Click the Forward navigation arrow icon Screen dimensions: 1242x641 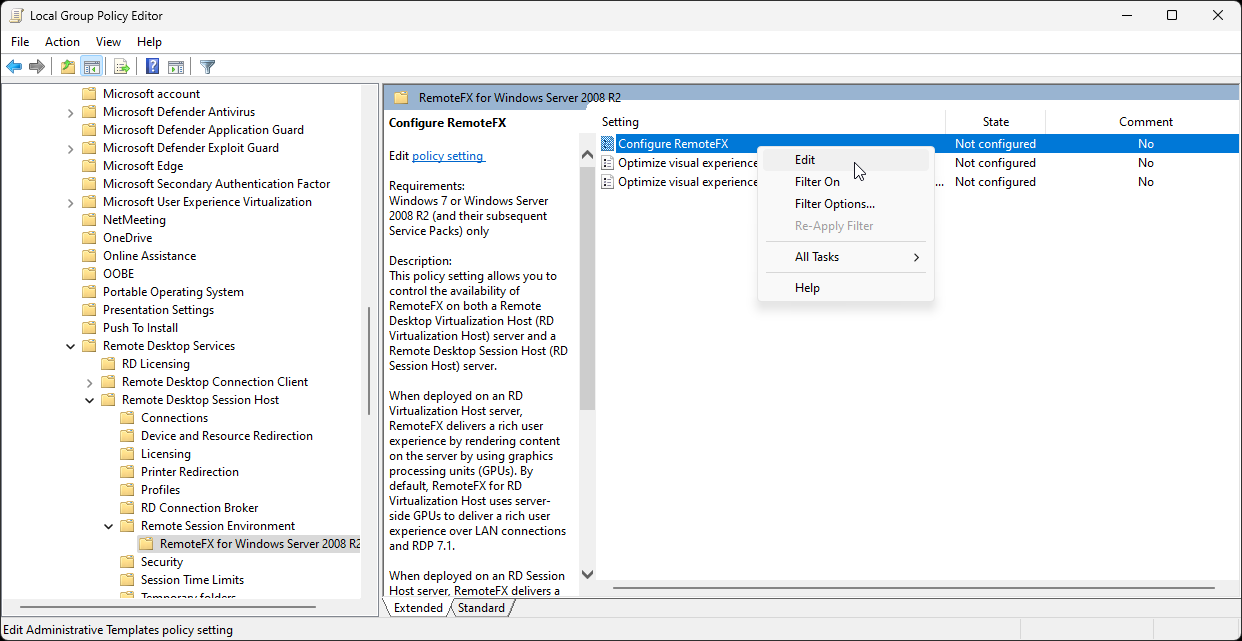click(37, 66)
